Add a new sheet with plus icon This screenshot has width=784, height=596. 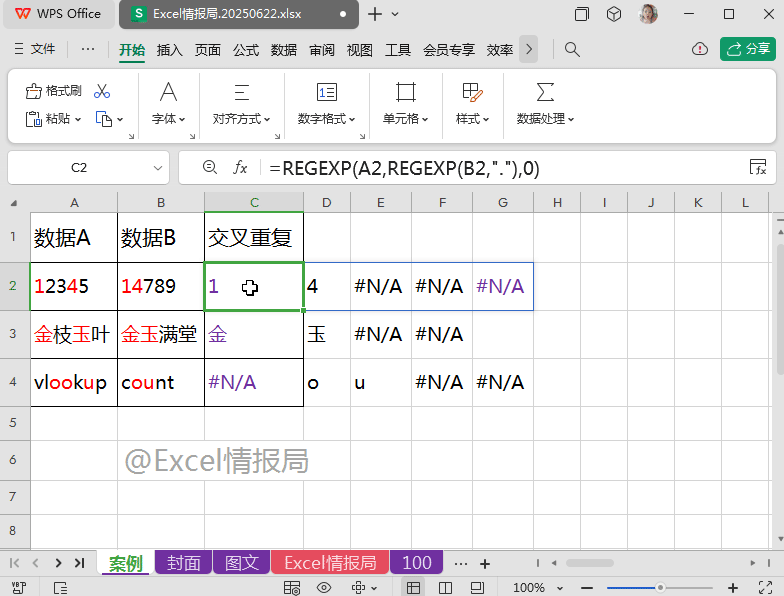pos(486,563)
